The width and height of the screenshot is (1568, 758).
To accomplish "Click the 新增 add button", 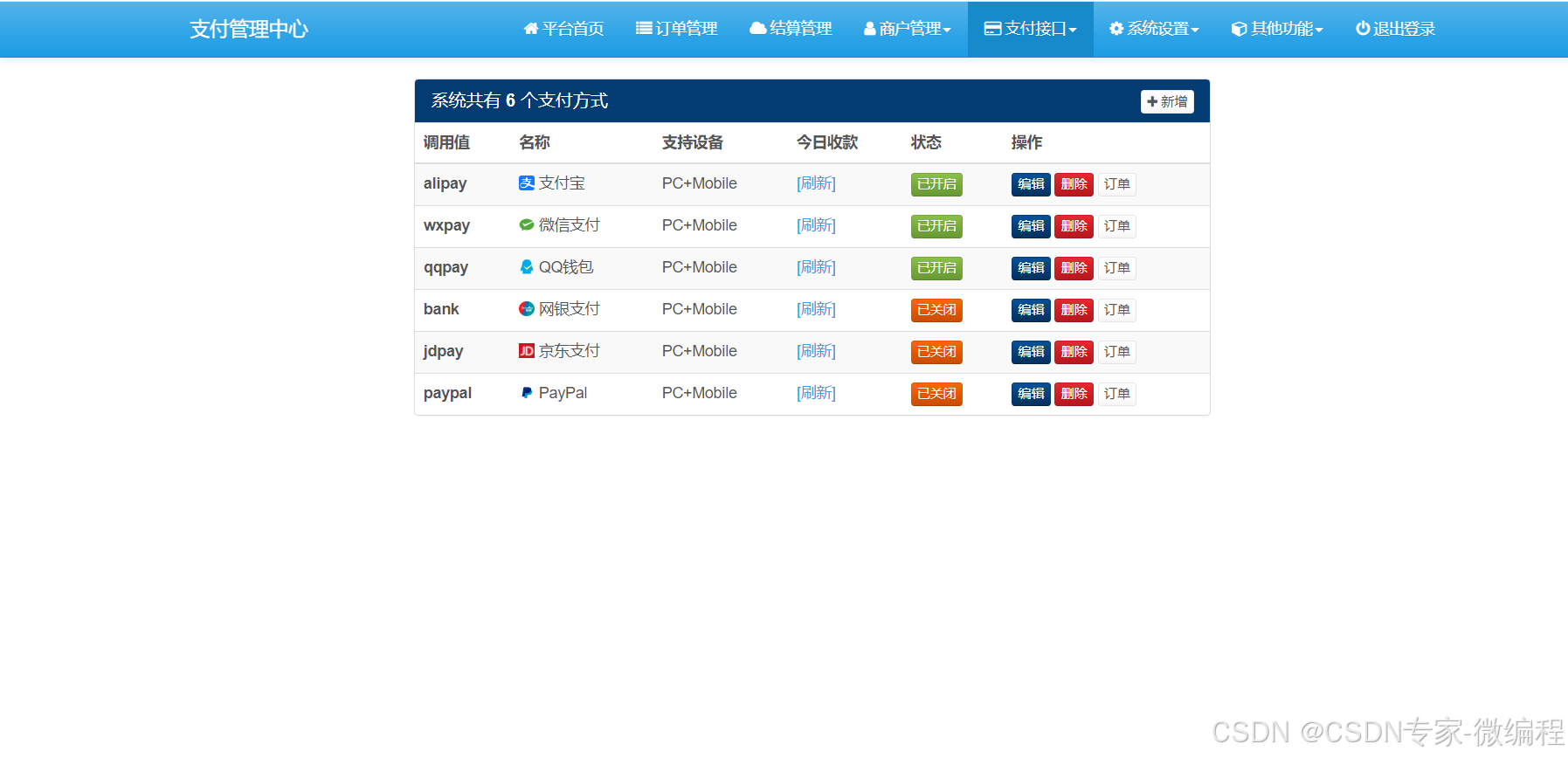I will [1167, 101].
